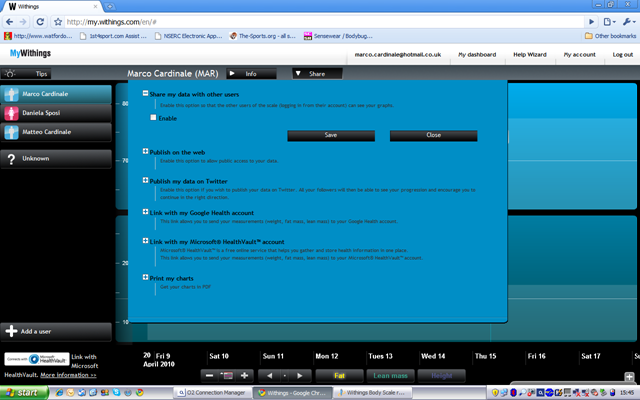Expand the Info panel arrow
This screenshot has width=640, height=400.
click(x=232, y=73)
